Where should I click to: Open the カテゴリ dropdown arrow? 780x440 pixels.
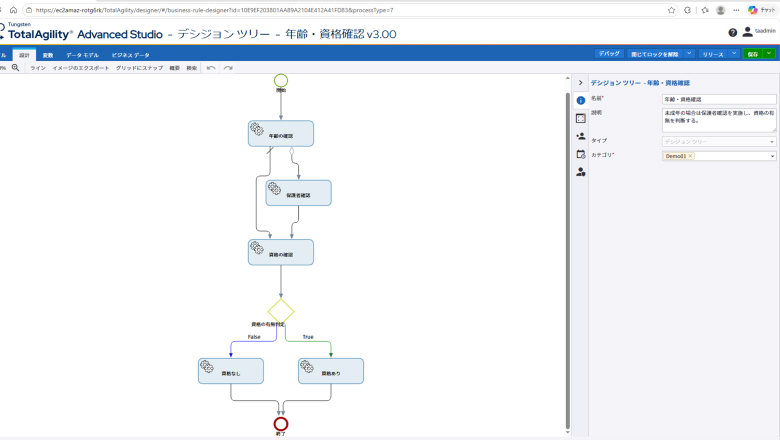(772, 156)
